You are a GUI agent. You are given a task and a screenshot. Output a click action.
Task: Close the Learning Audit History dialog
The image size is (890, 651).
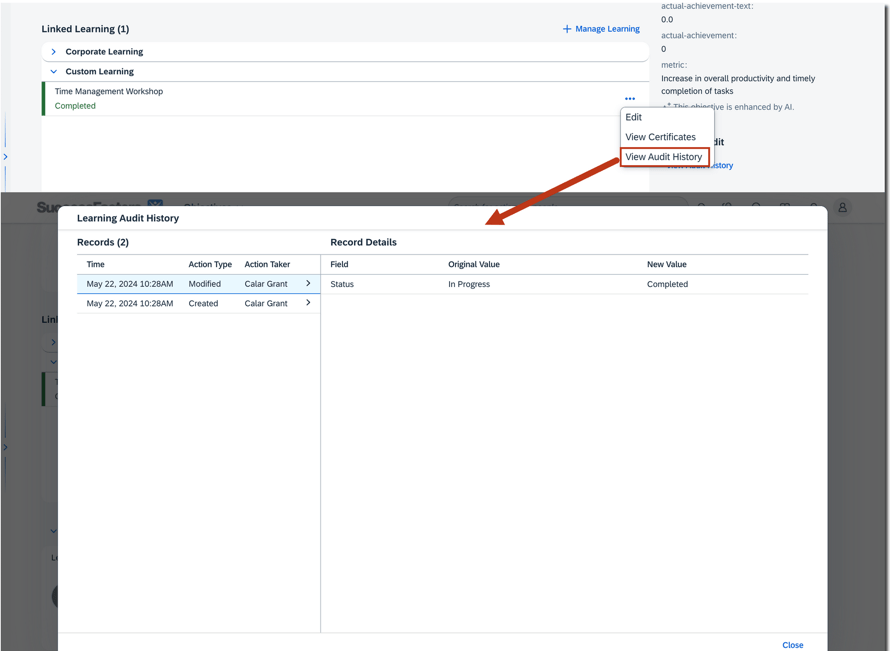pos(792,645)
